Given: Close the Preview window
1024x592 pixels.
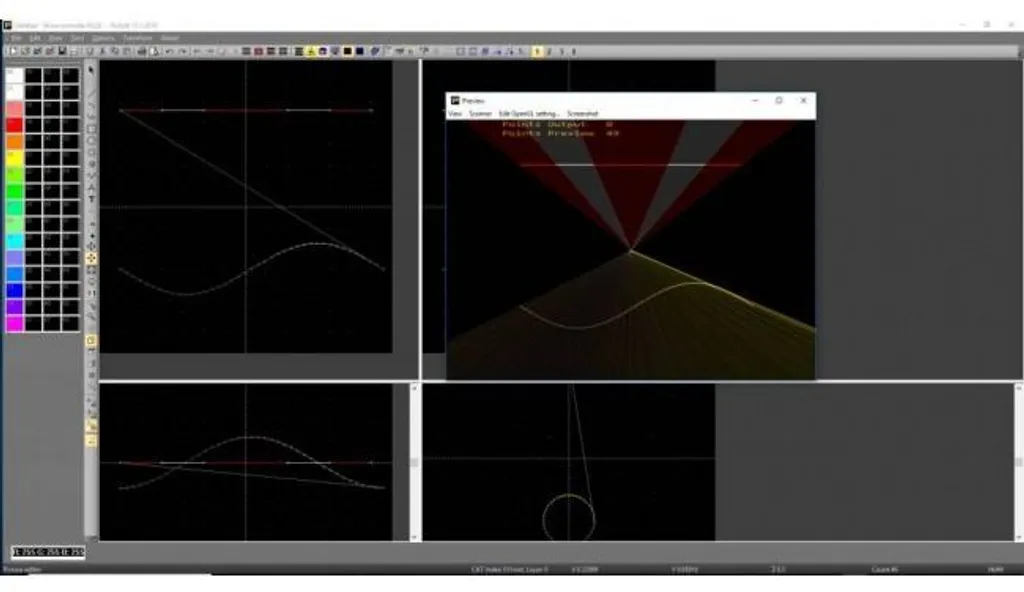Looking at the screenshot, I should click(x=803, y=101).
